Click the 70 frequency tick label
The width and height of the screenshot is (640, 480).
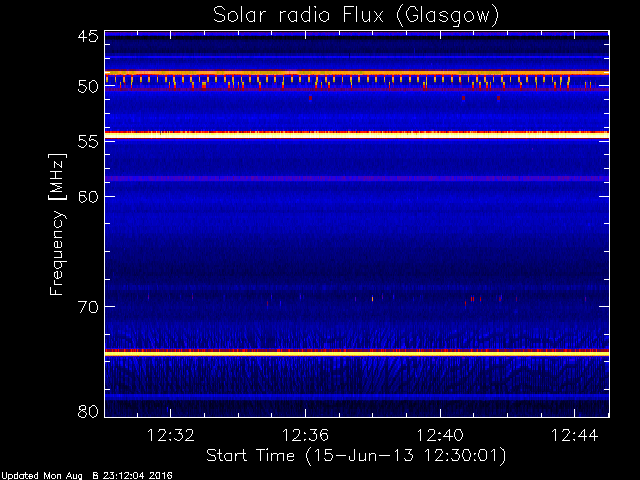[x=88, y=307]
